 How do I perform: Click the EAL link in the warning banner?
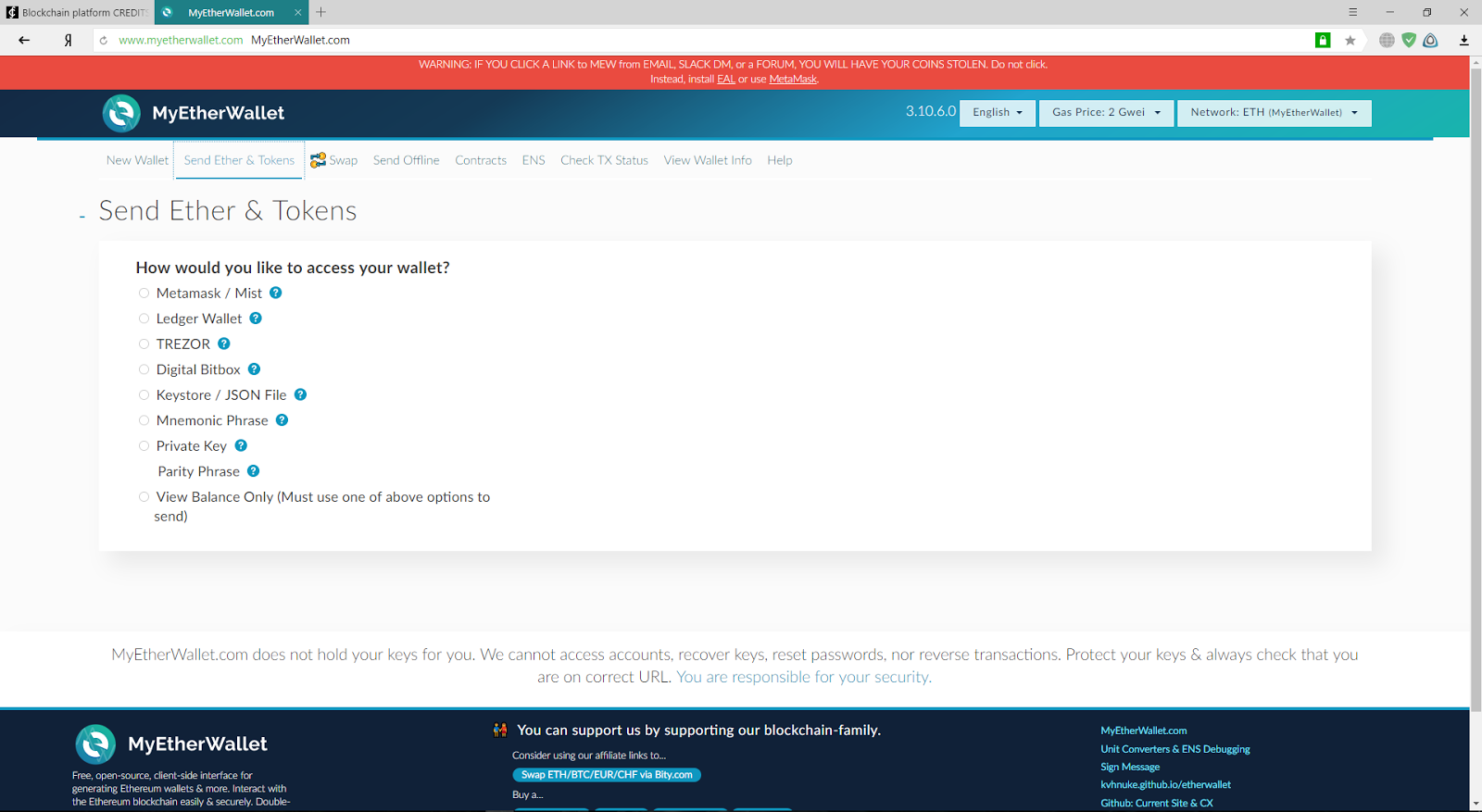tap(726, 80)
